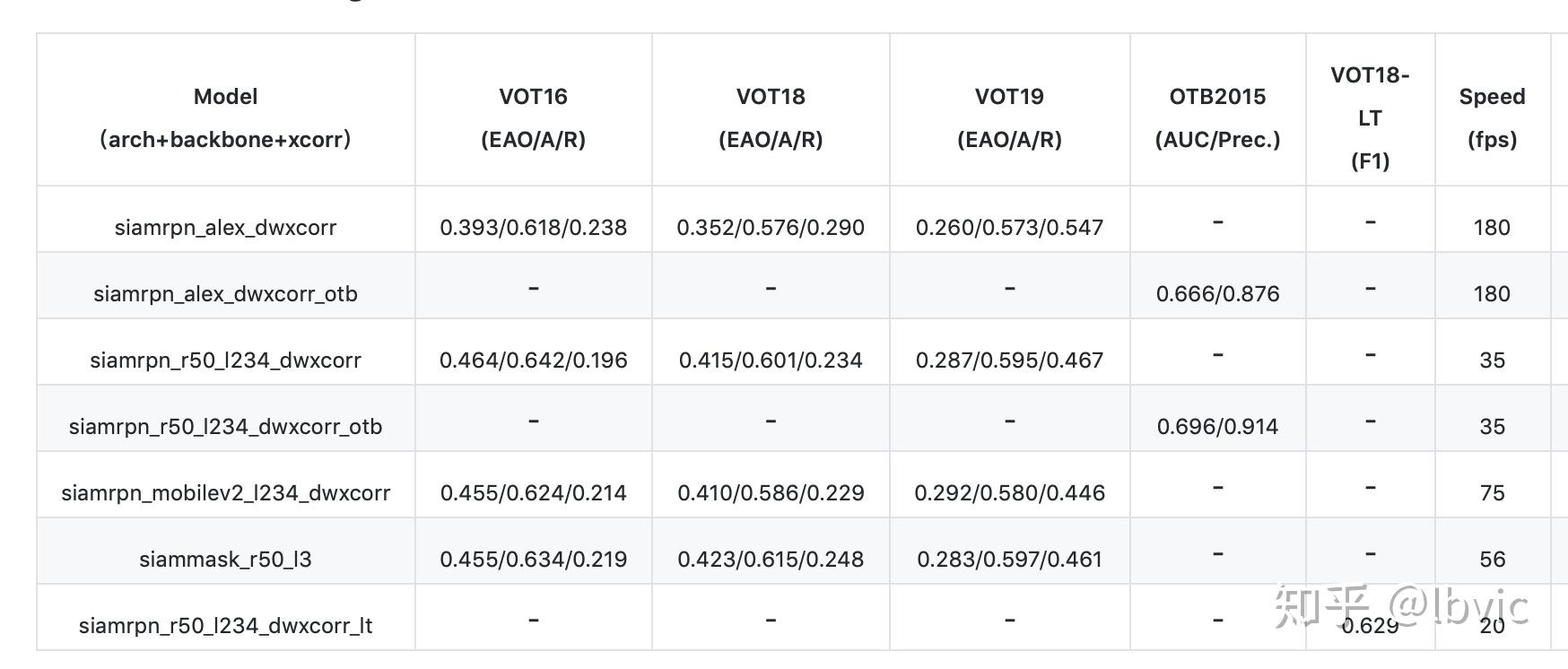Click the 0.666/0.876 OTB2015 result
This screenshot has height=669, width=1568.
[x=1217, y=293]
